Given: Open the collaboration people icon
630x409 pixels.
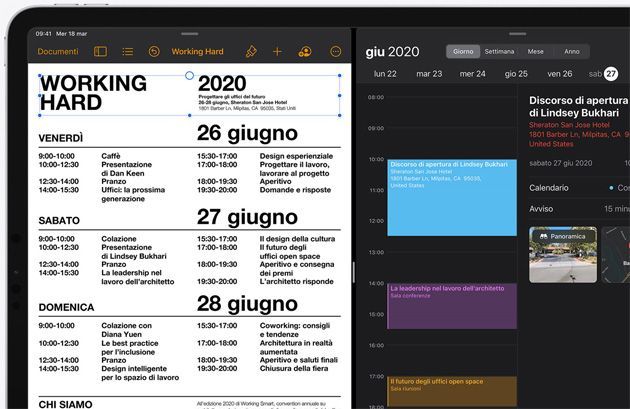Looking at the screenshot, I should point(305,51).
